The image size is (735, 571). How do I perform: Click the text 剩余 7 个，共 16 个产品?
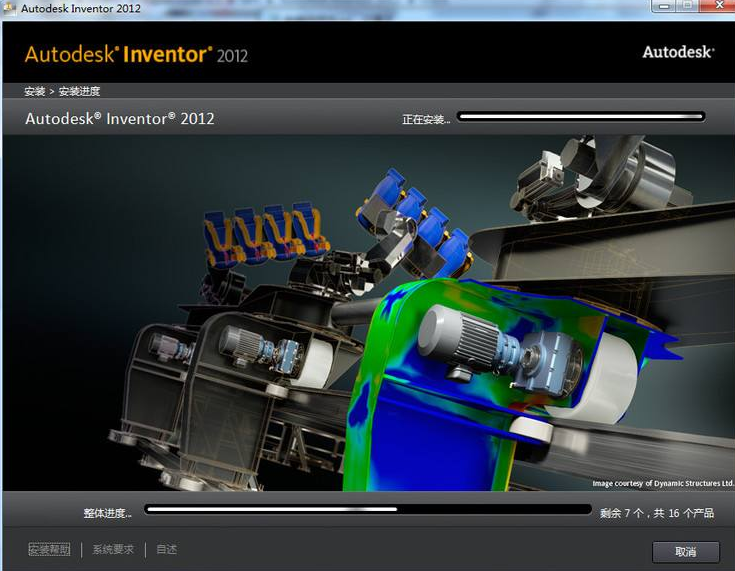(657, 513)
